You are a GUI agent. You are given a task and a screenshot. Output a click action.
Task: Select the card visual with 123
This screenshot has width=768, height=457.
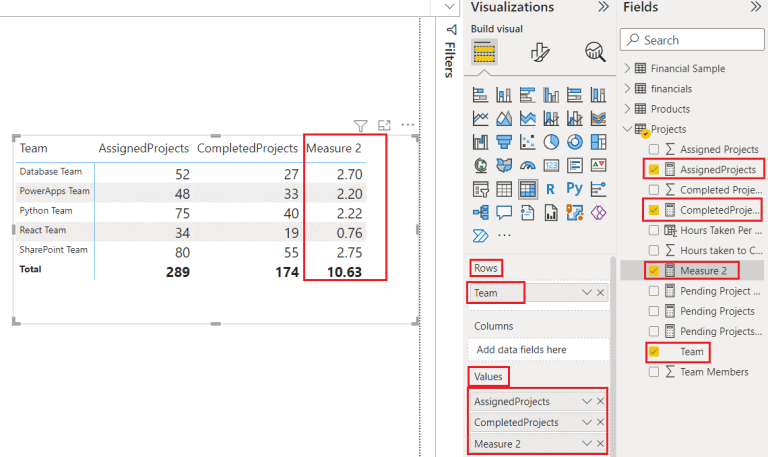(551, 166)
